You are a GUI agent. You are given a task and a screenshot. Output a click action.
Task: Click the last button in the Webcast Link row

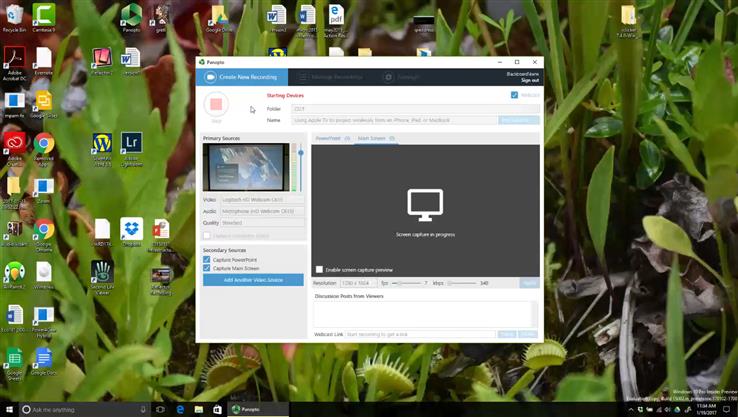(x=528, y=334)
